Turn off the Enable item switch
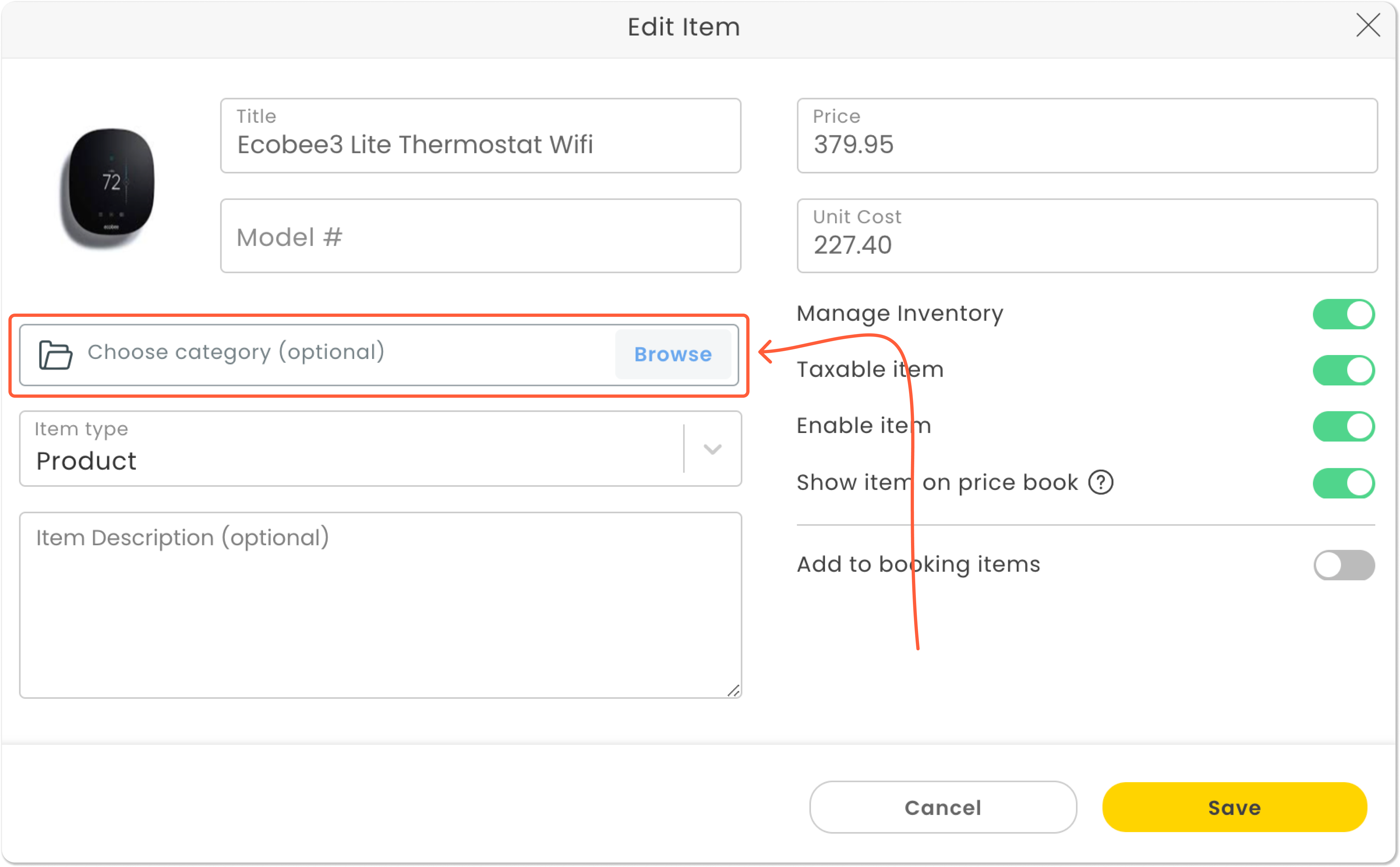 (1343, 426)
